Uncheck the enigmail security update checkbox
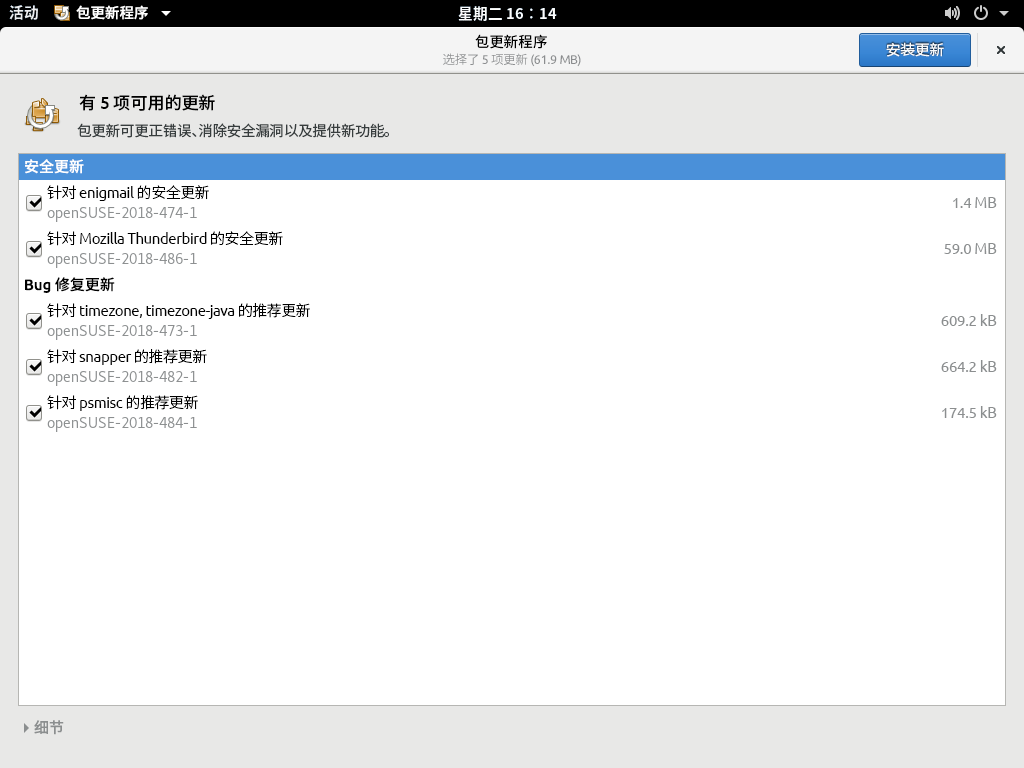This screenshot has width=1024, height=768. tap(34, 203)
